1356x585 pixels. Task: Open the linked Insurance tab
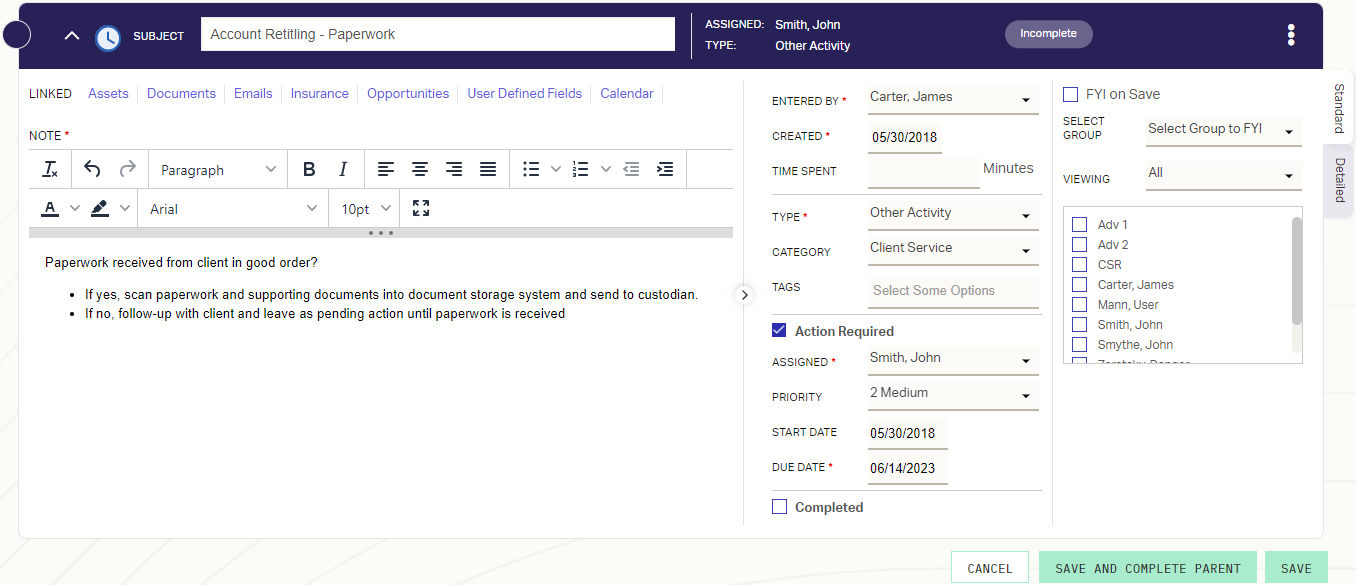(x=320, y=93)
